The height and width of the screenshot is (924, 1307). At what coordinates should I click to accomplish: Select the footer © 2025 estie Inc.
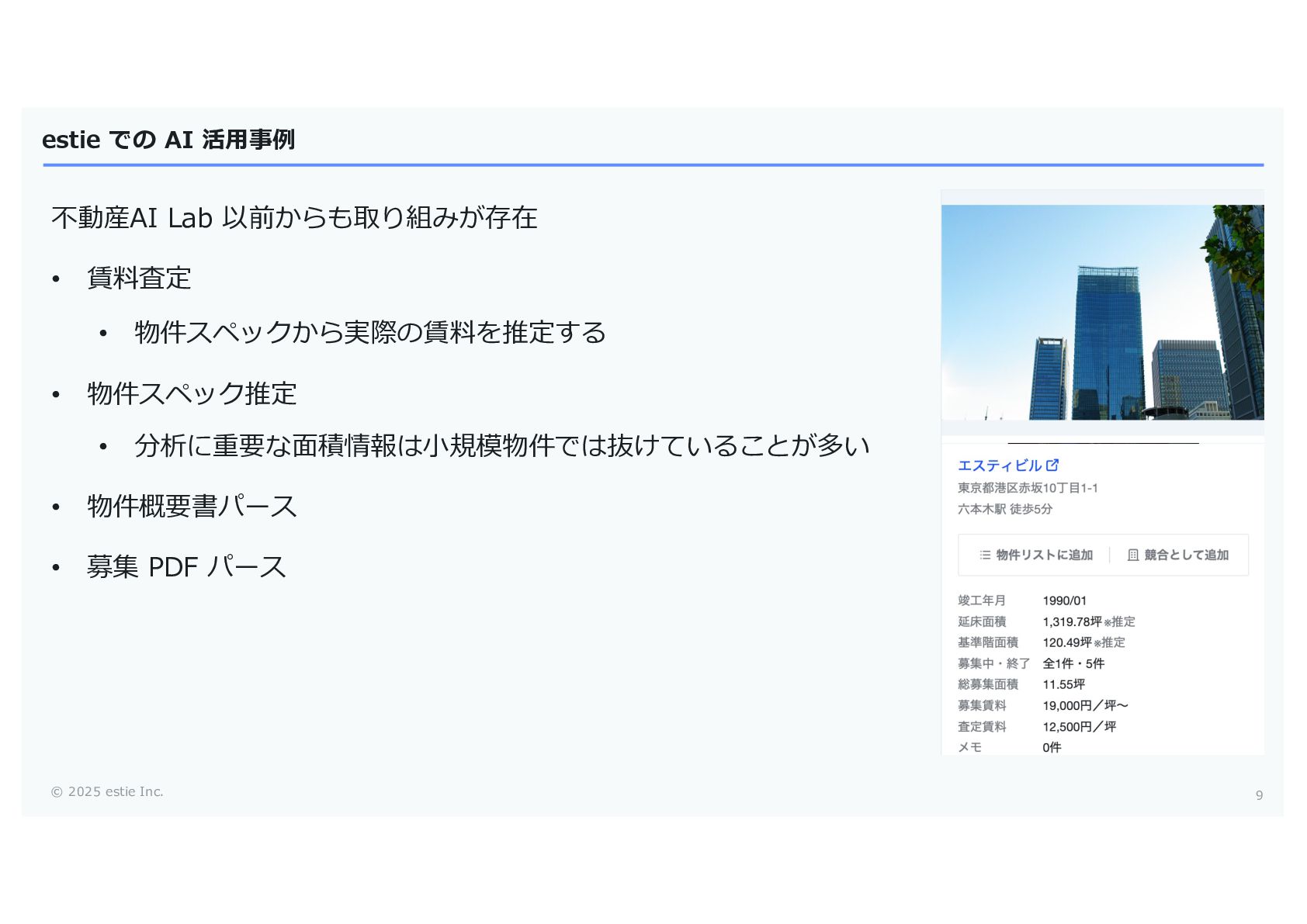[107, 791]
